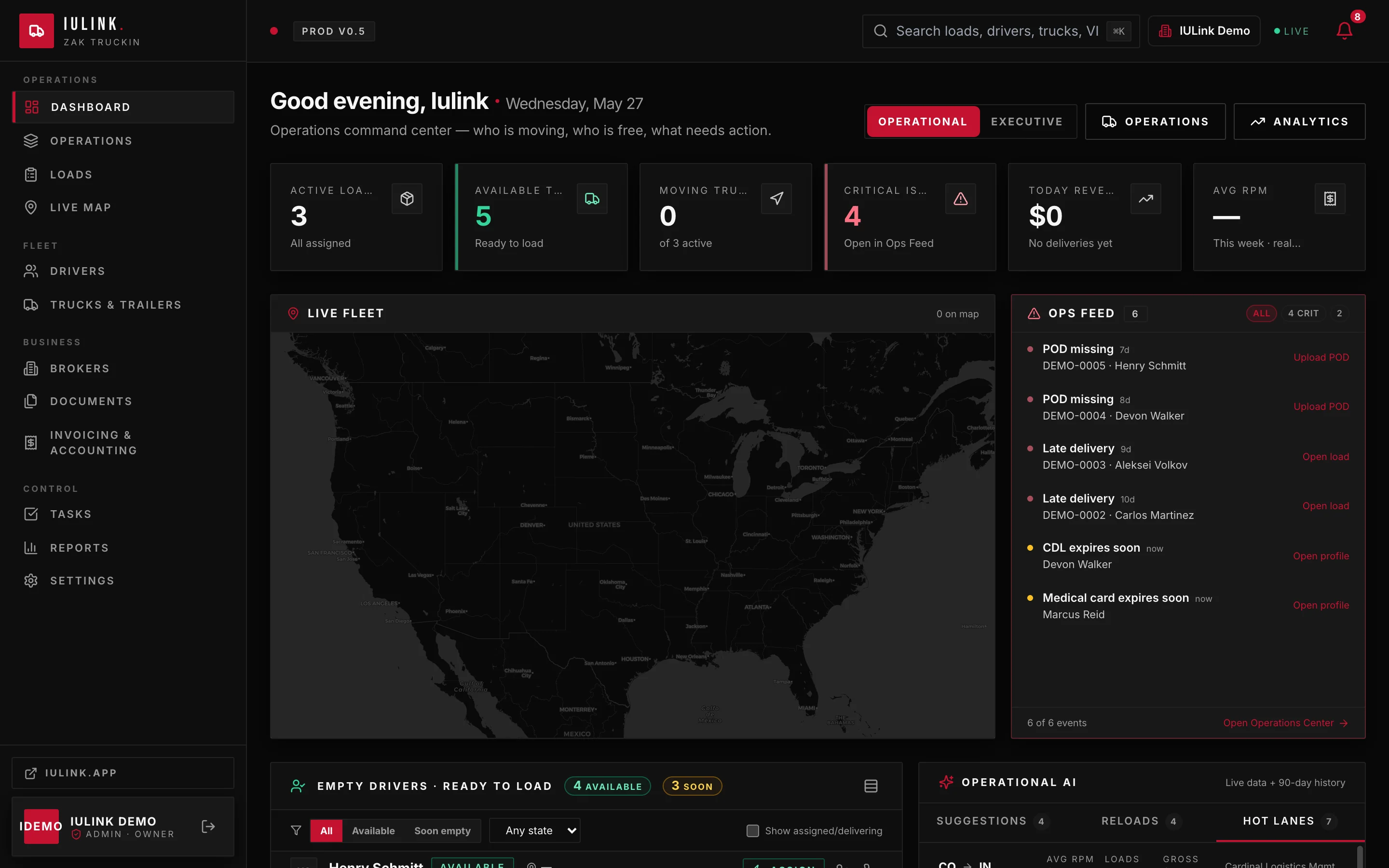The width and height of the screenshot is (1389, 868).
Task: Click the Critical Issues warning icon
Action: point(961,199)
